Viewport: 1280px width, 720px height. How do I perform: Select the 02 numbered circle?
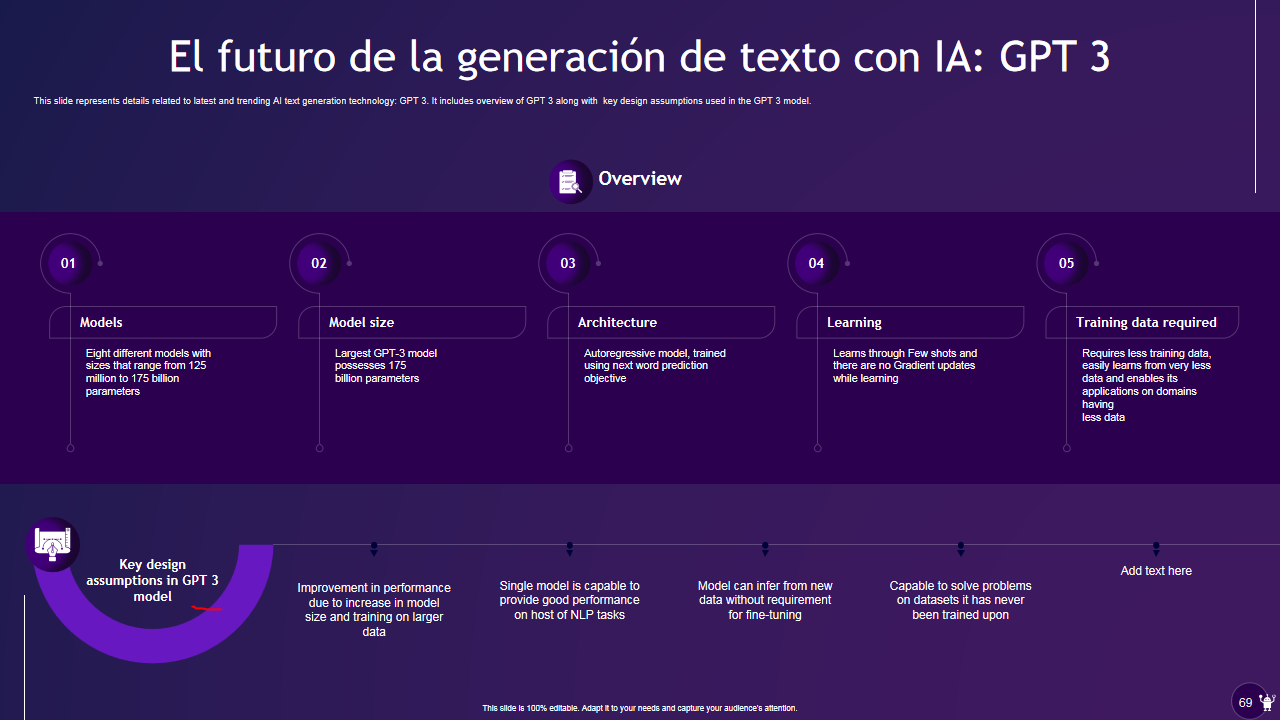(x=319, y=263)
